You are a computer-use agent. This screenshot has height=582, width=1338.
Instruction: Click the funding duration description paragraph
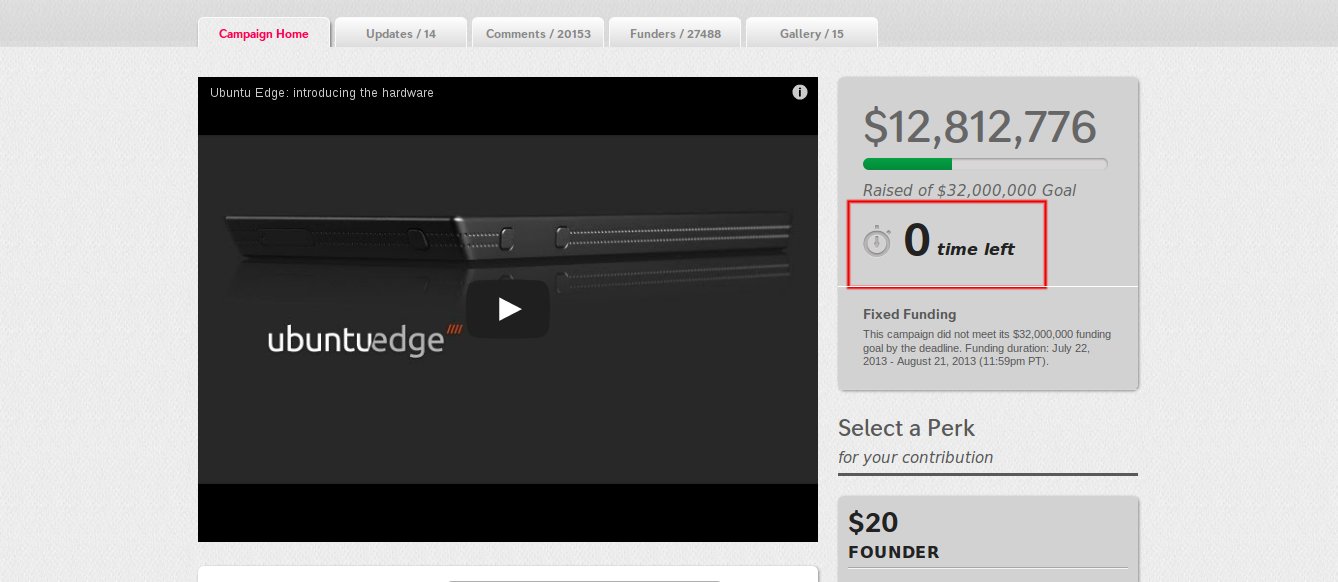(987, 348)
